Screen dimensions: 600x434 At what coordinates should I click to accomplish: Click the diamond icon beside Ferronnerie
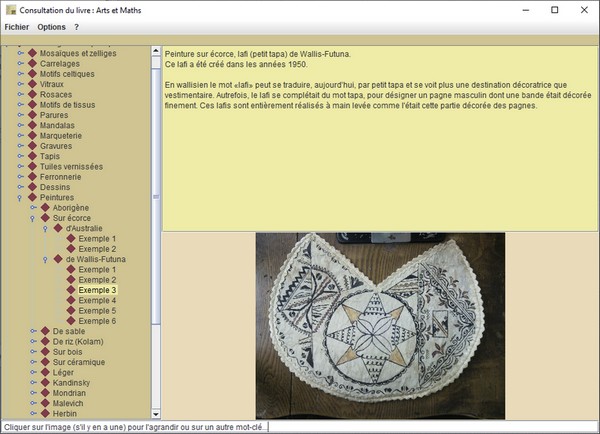pos(32,177)
